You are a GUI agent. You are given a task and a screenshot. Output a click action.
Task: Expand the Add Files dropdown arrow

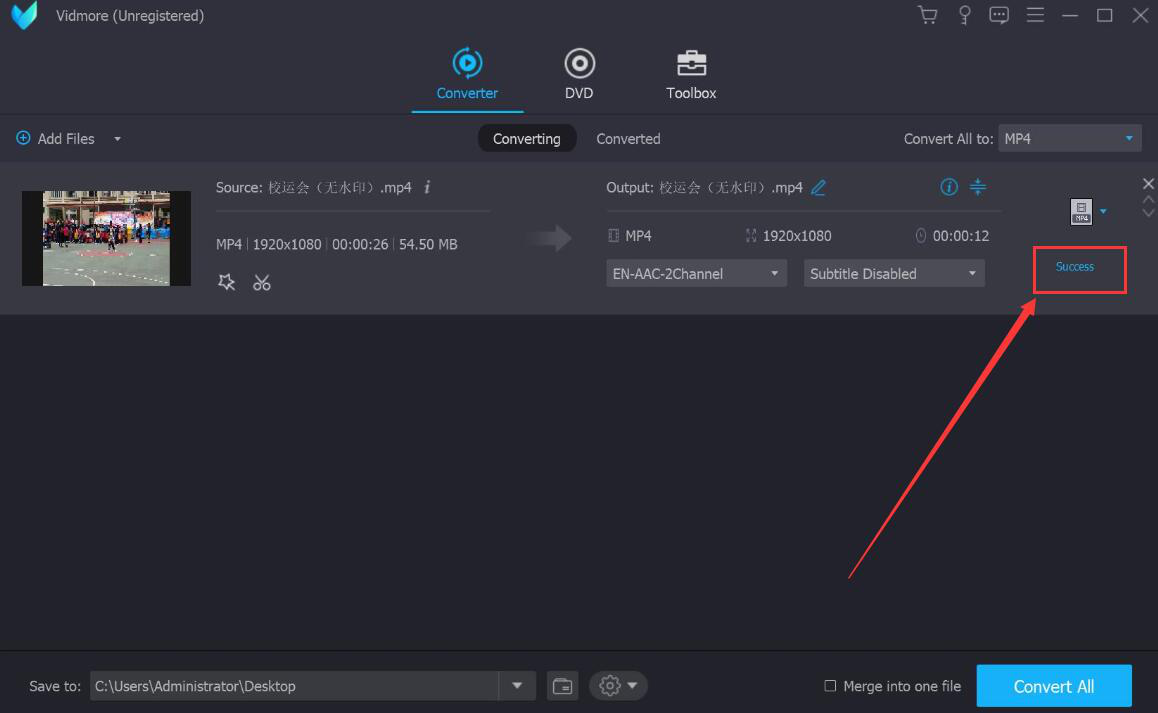pyautogui.click(x=117, y=139)
